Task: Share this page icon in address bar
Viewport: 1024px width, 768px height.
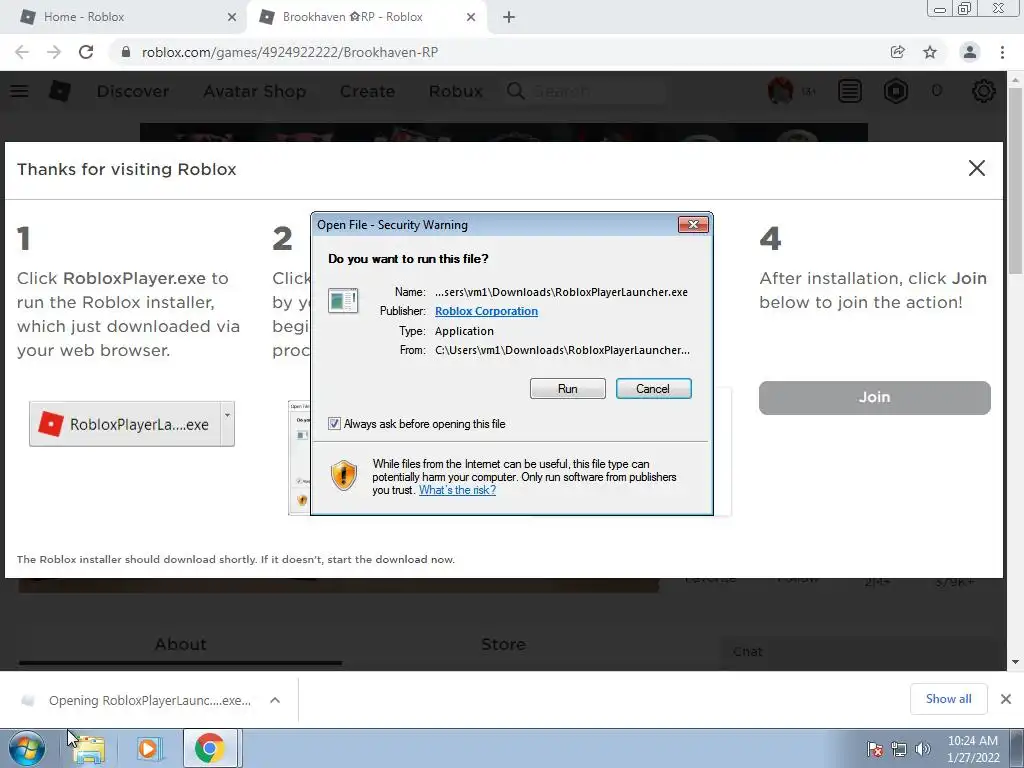Action: point(898,52)
